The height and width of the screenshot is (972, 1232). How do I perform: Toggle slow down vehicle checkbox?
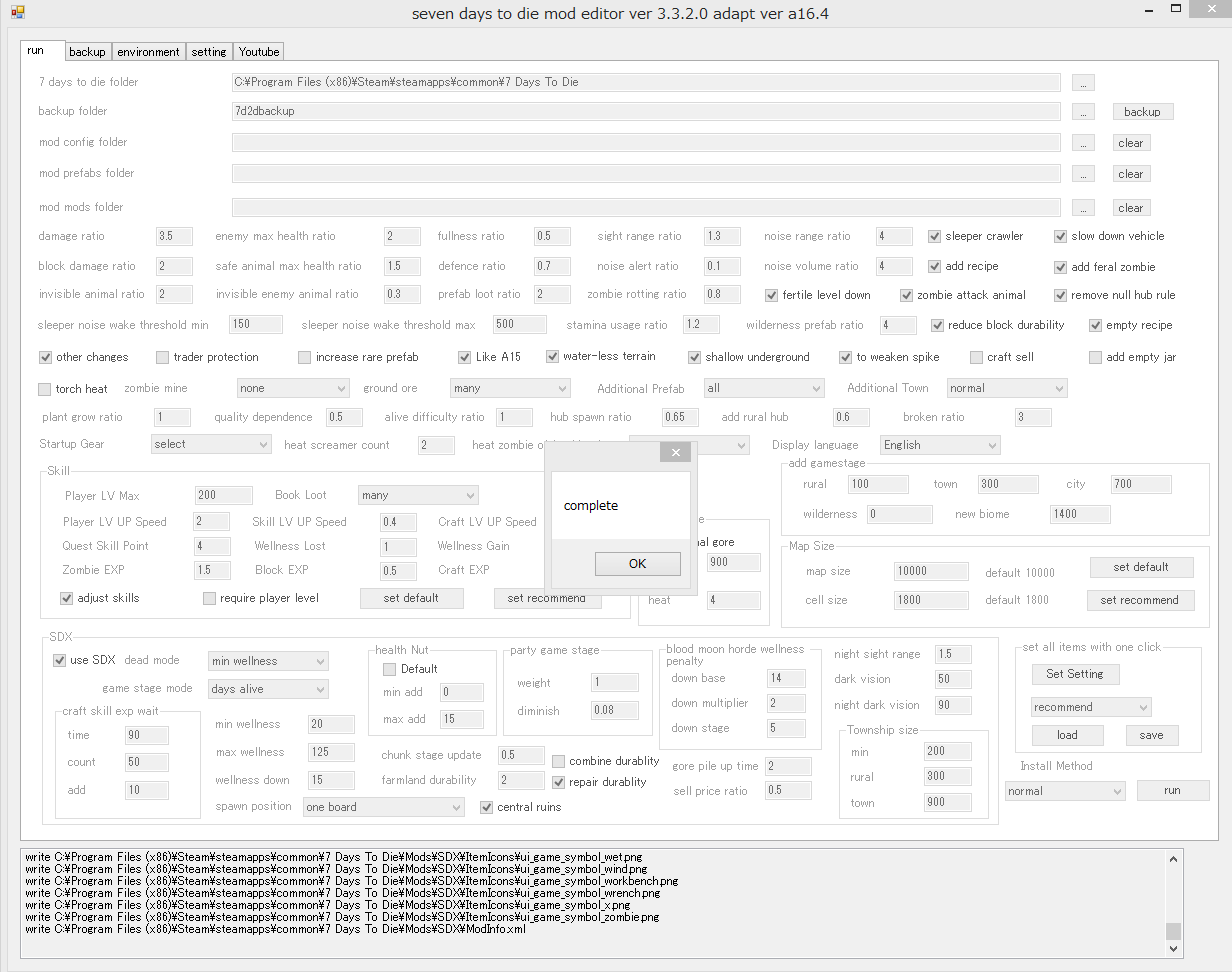click(x=1061, y=237)
